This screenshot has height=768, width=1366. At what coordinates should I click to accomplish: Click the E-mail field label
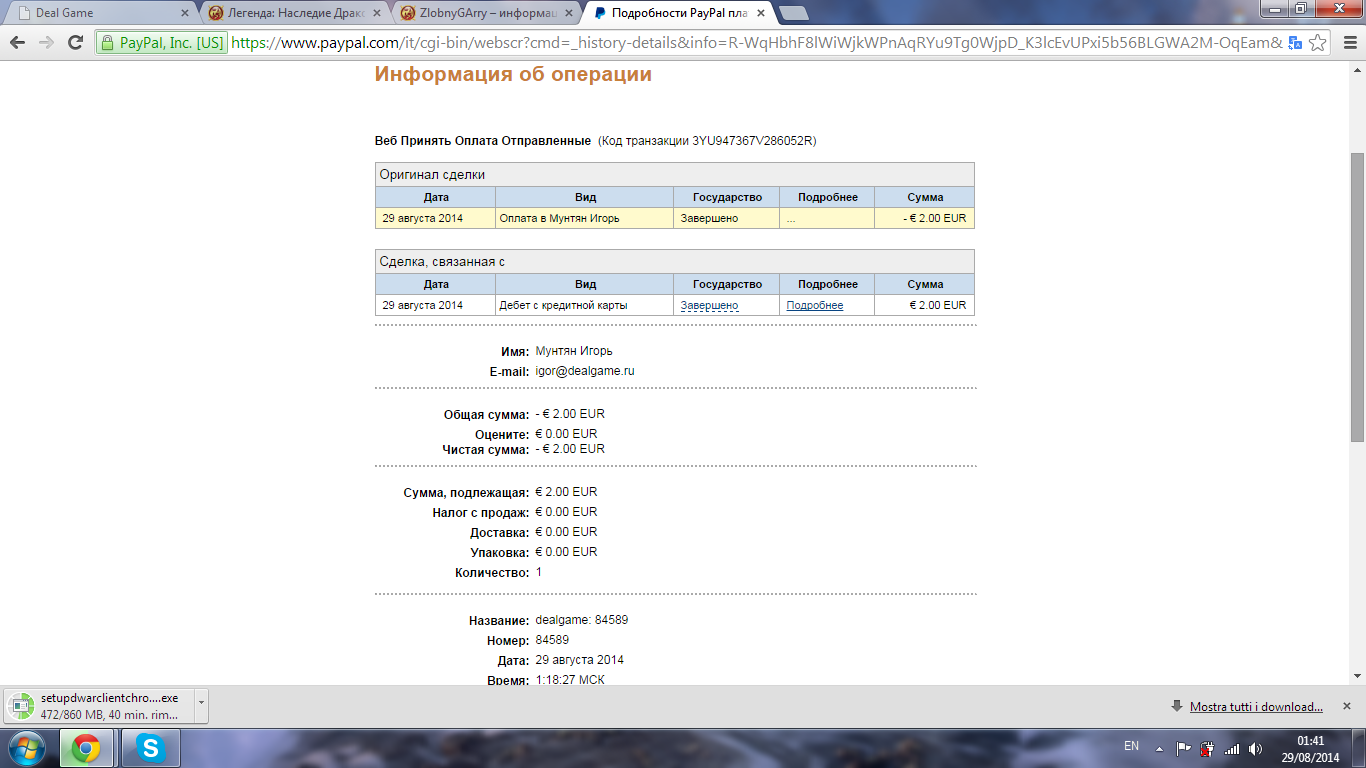[509, 372]
